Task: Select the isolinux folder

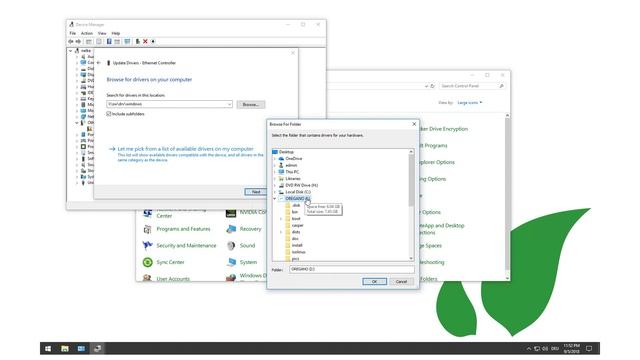Action: click(x=298, y=252)
